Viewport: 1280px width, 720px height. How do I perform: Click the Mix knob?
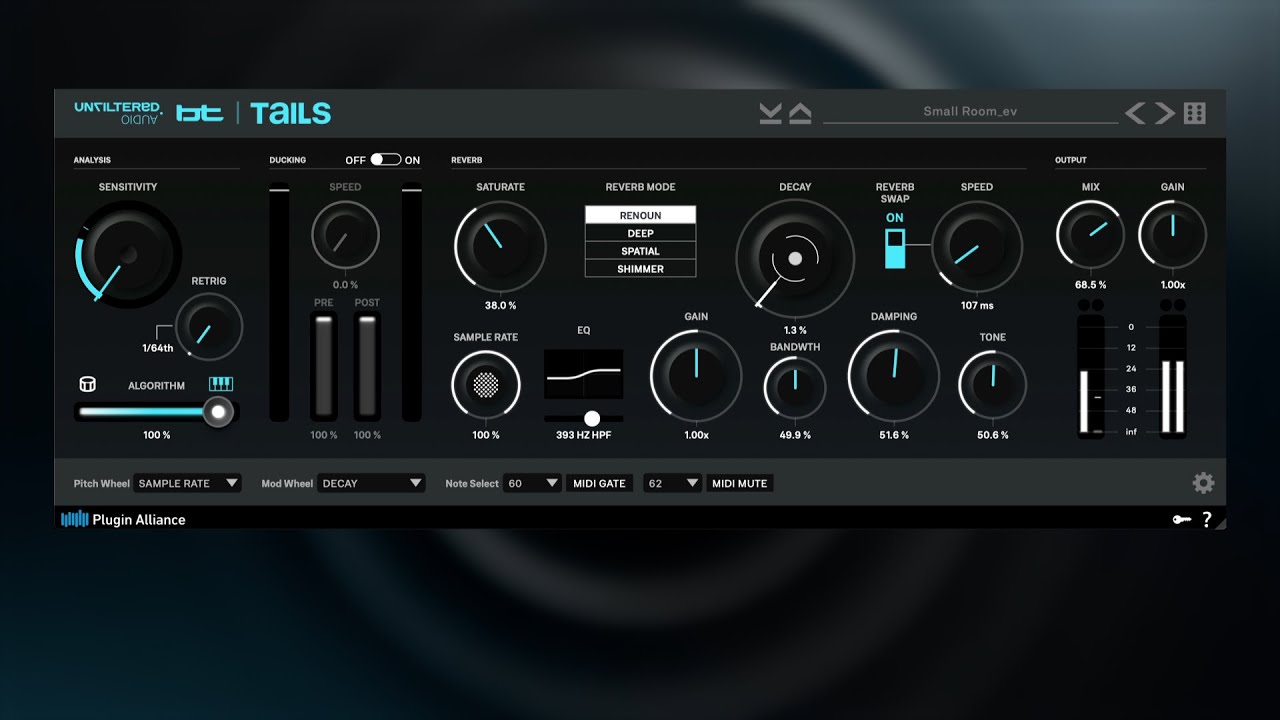click(1090, 235)
